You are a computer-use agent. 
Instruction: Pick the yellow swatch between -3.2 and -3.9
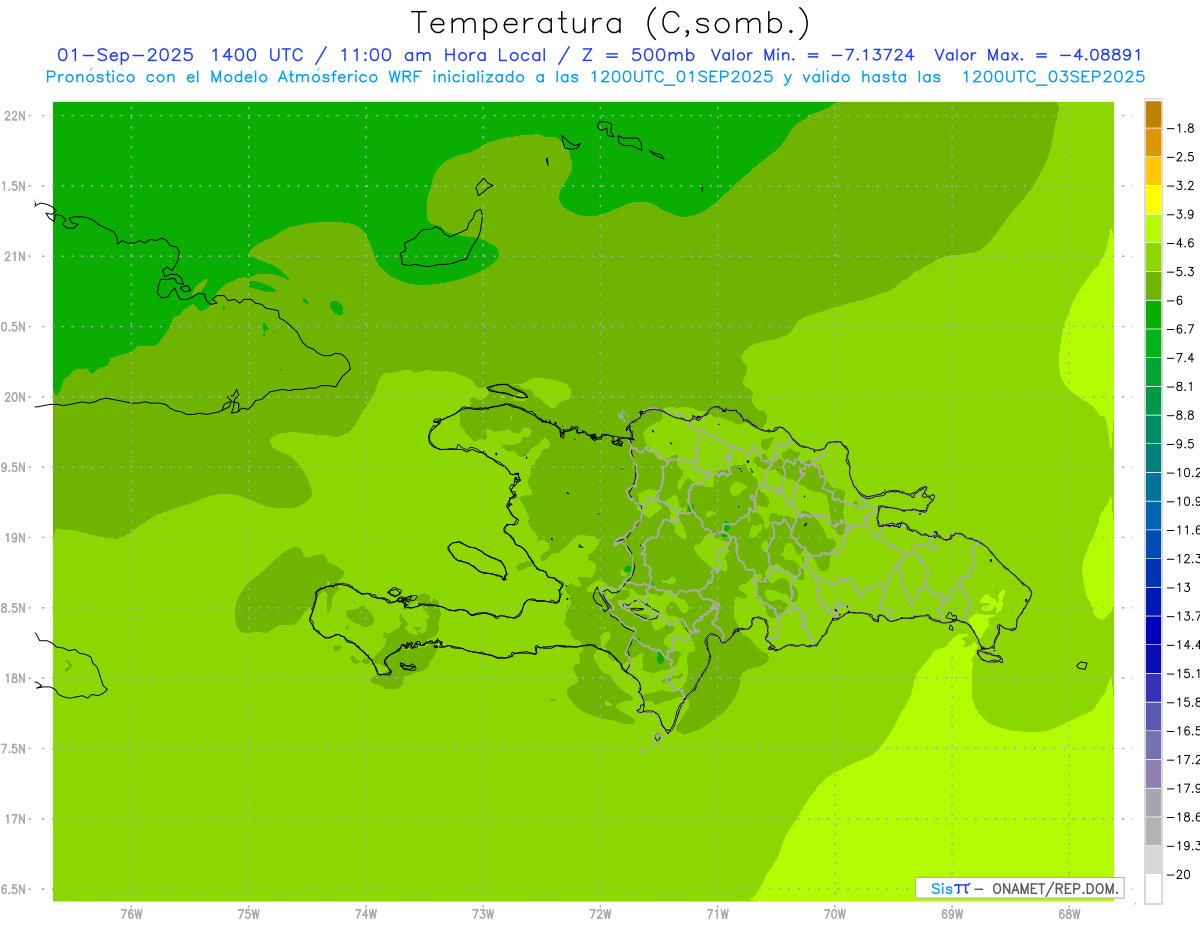[x=1153, y=199]
